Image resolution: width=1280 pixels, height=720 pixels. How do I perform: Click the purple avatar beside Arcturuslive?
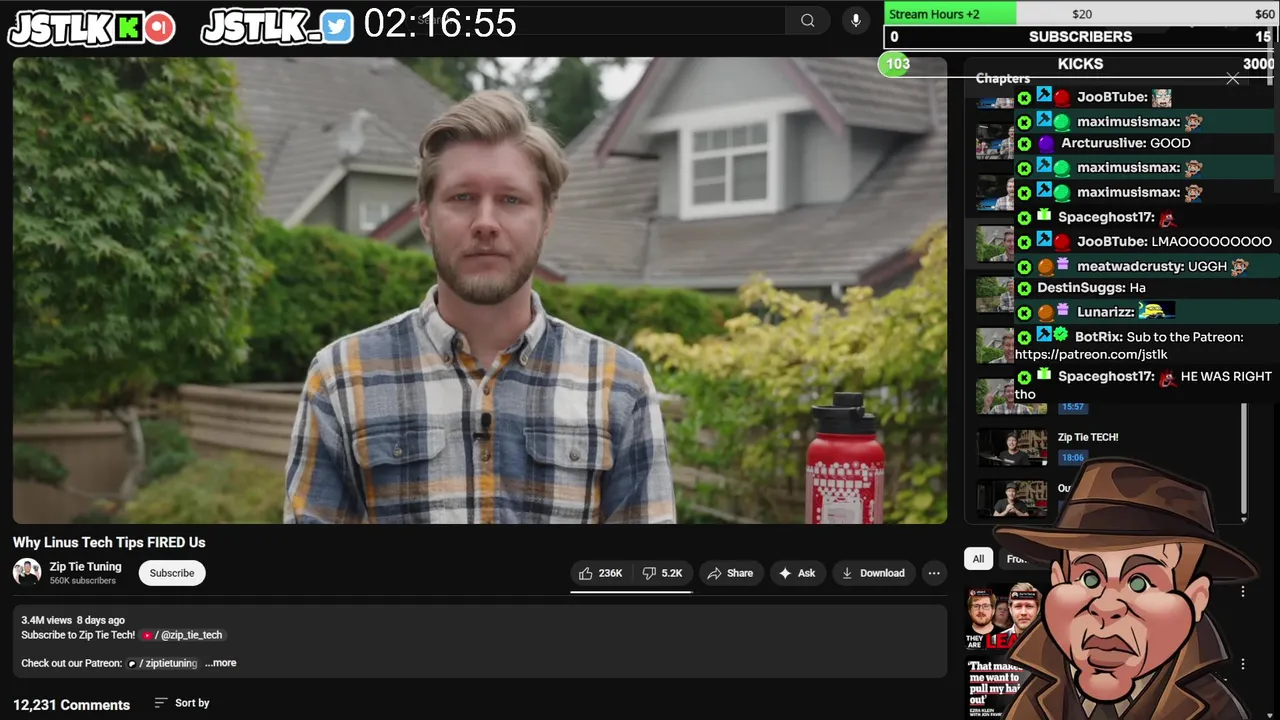coord(1046,144)
